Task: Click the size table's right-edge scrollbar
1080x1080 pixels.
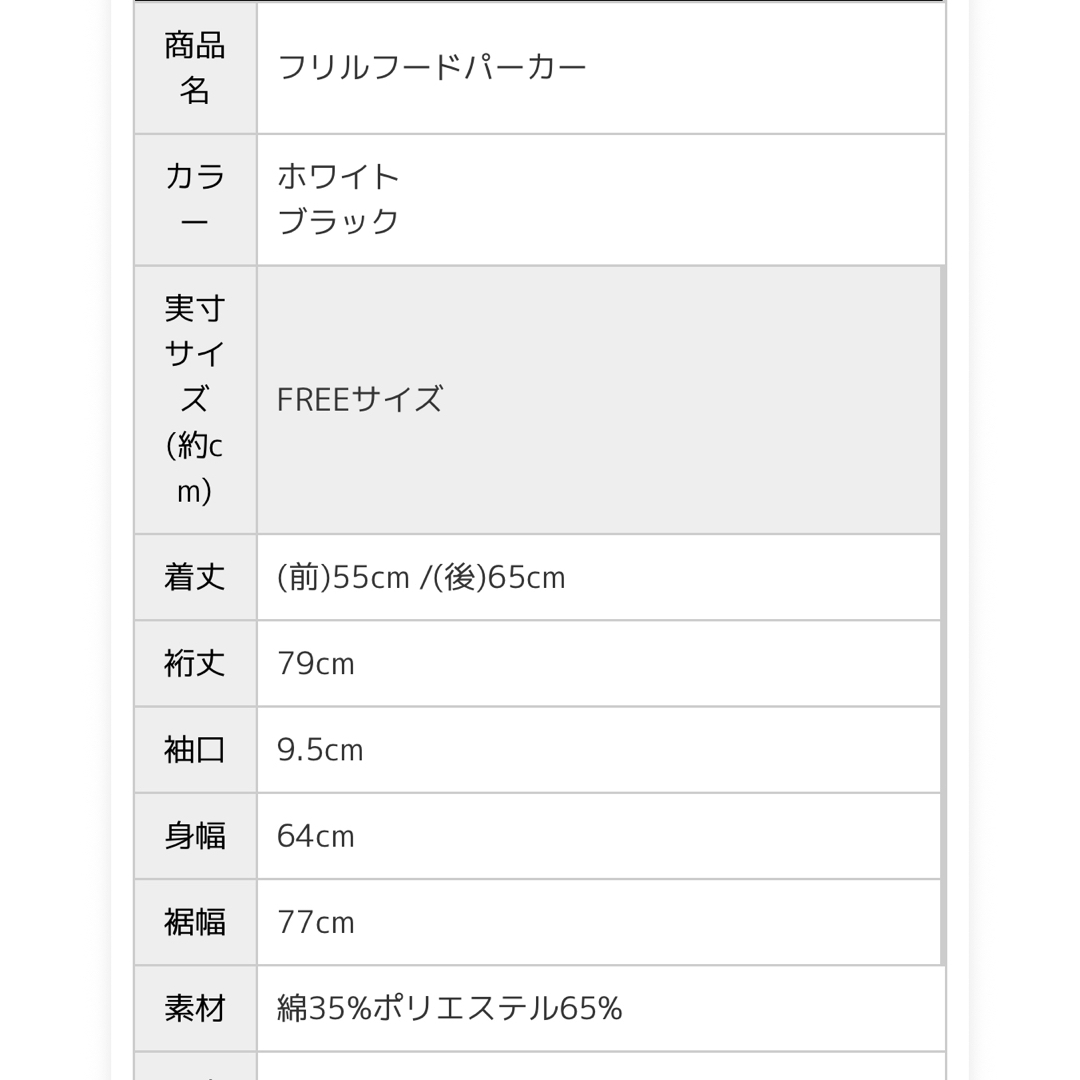Action: click(x=943, y=615)
